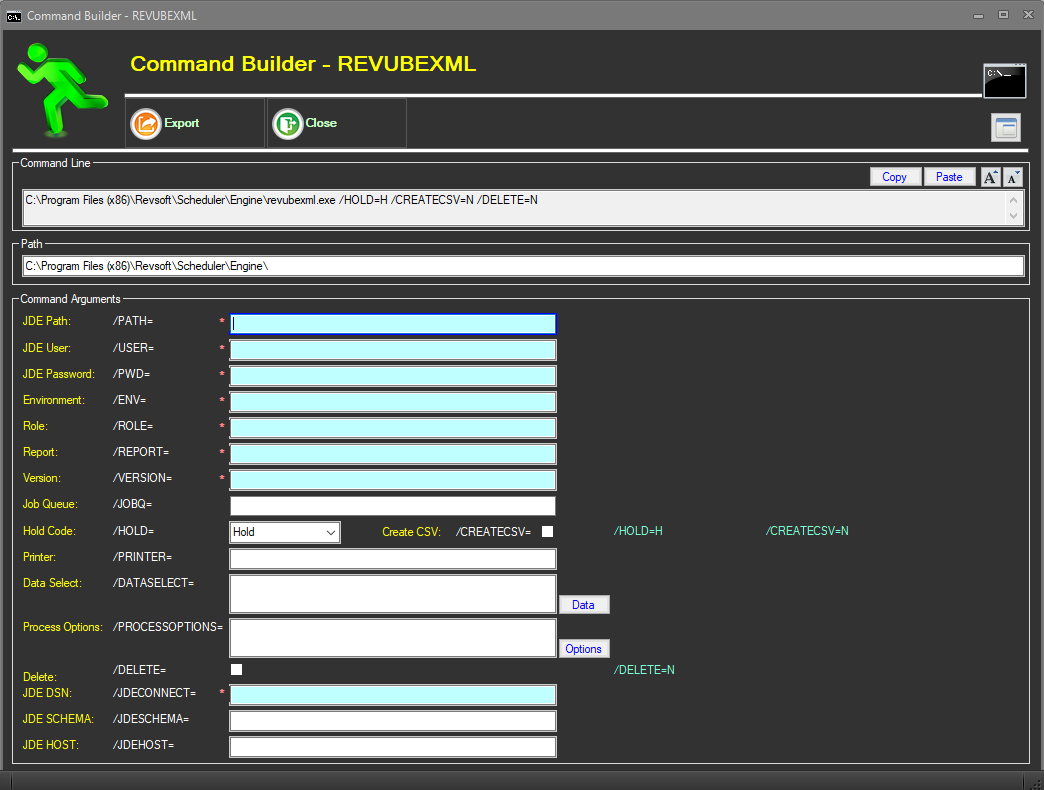Click the Options button below Process Options

pyautogui.click(x=583, y=648)
